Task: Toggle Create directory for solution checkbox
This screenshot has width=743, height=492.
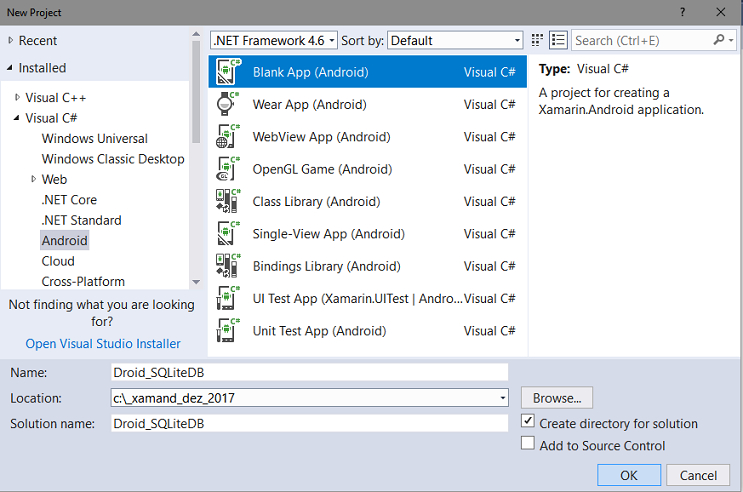Action: click(x=528, y=421)
